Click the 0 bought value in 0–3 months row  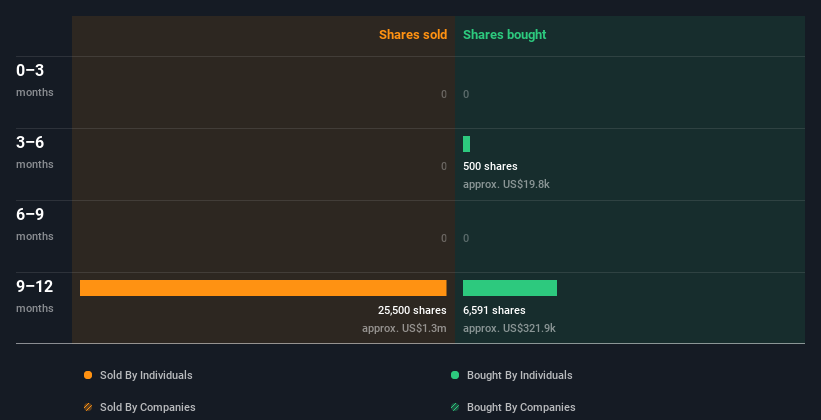[x=466, y=94]
